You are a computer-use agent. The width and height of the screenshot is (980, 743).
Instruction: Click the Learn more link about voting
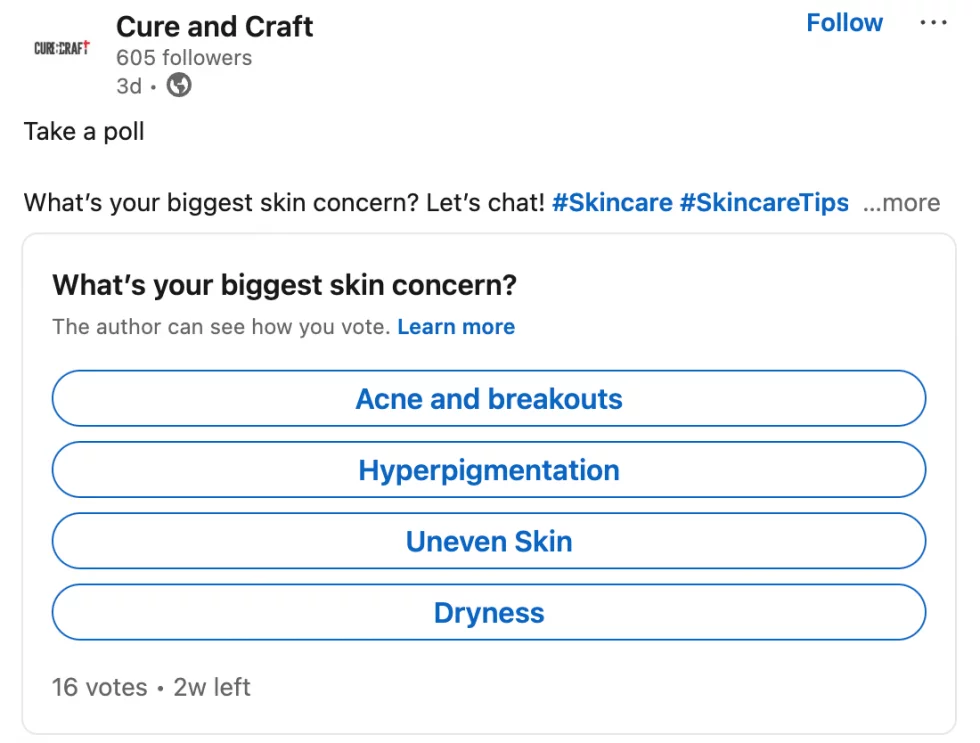click(456, 327)
